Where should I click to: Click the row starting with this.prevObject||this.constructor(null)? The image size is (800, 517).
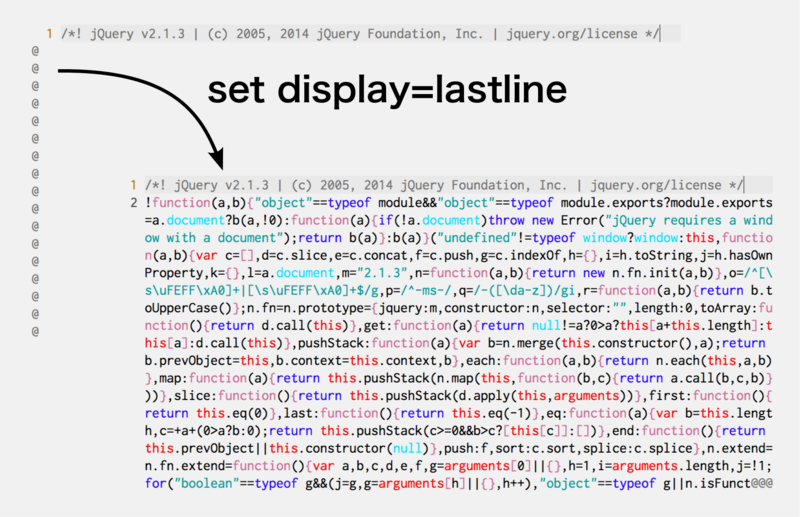pyautogui.click(x=458, y=448)
